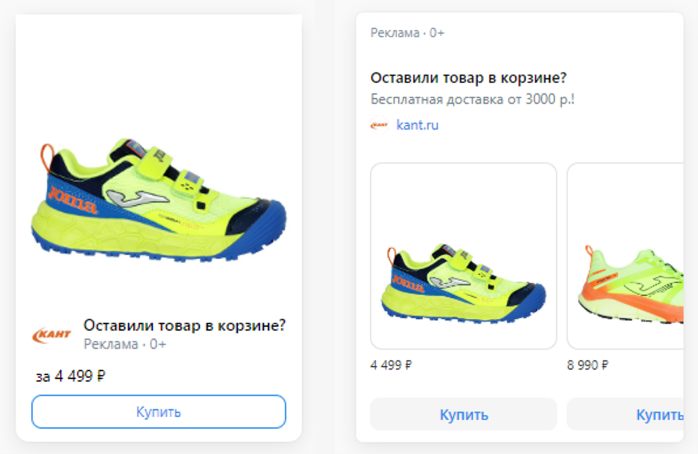The width and height of the screenshot is (698, 454).
Task: Click the 8 990 ₽ price label
Action: (x=588, y=365)
